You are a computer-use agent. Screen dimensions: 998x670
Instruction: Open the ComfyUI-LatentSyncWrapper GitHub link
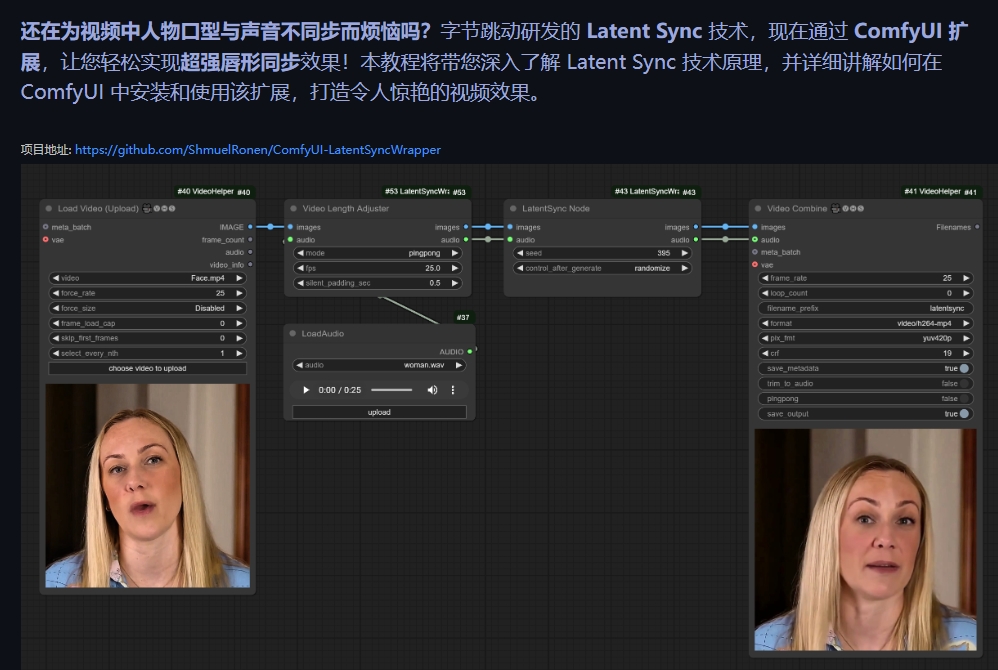258,150
